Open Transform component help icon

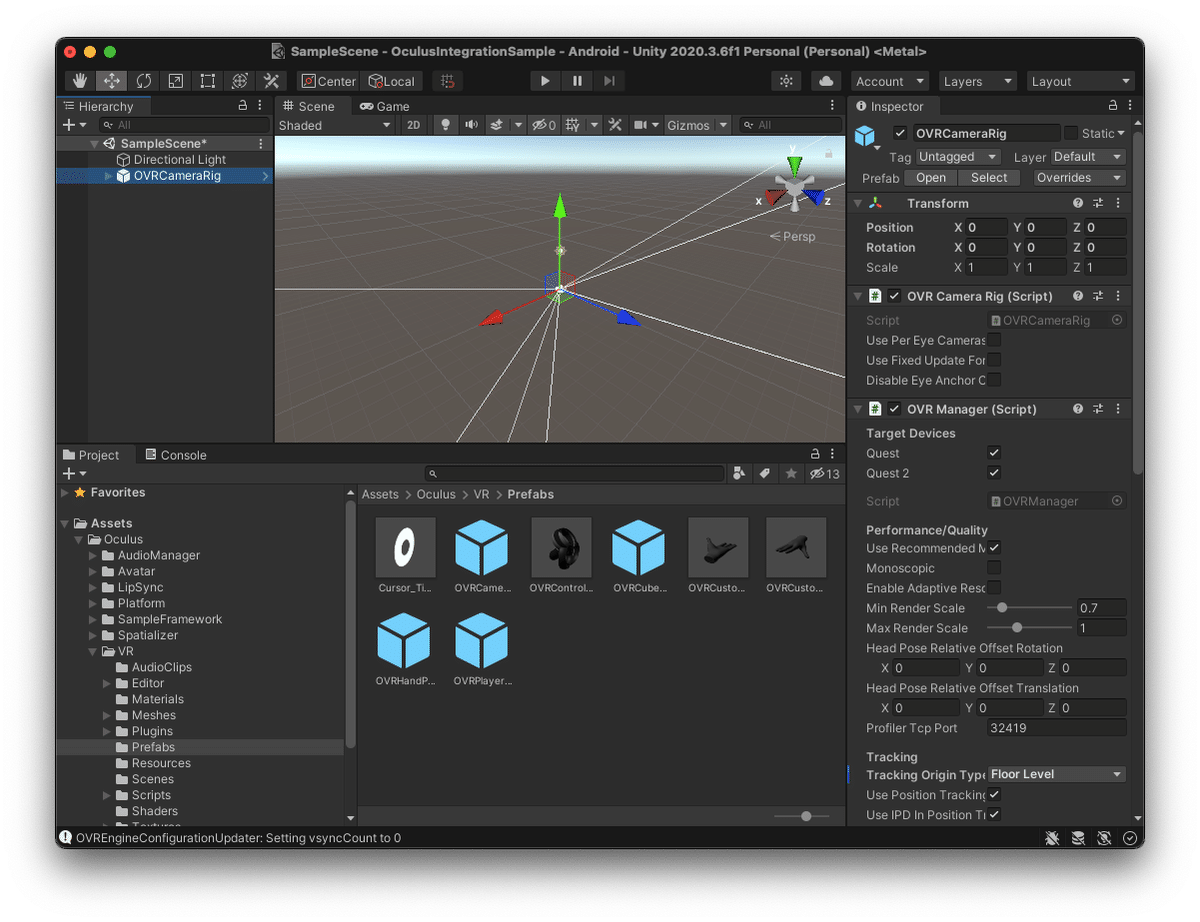pos(1078,203)
